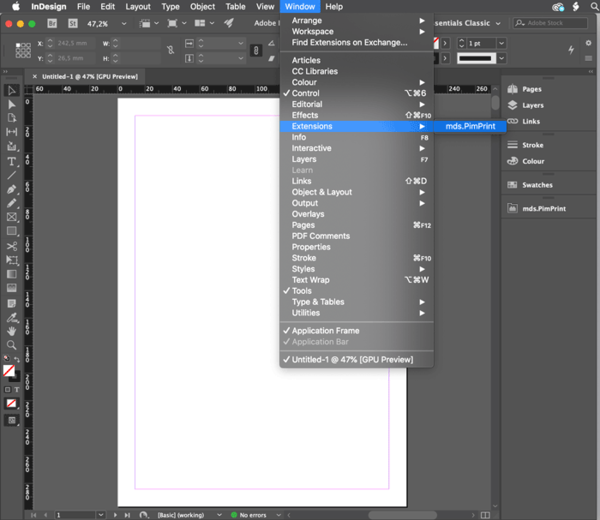Screen dimensions: 600x520
Task: Click the Adobe Stock search field
Action: click(550, 23)
